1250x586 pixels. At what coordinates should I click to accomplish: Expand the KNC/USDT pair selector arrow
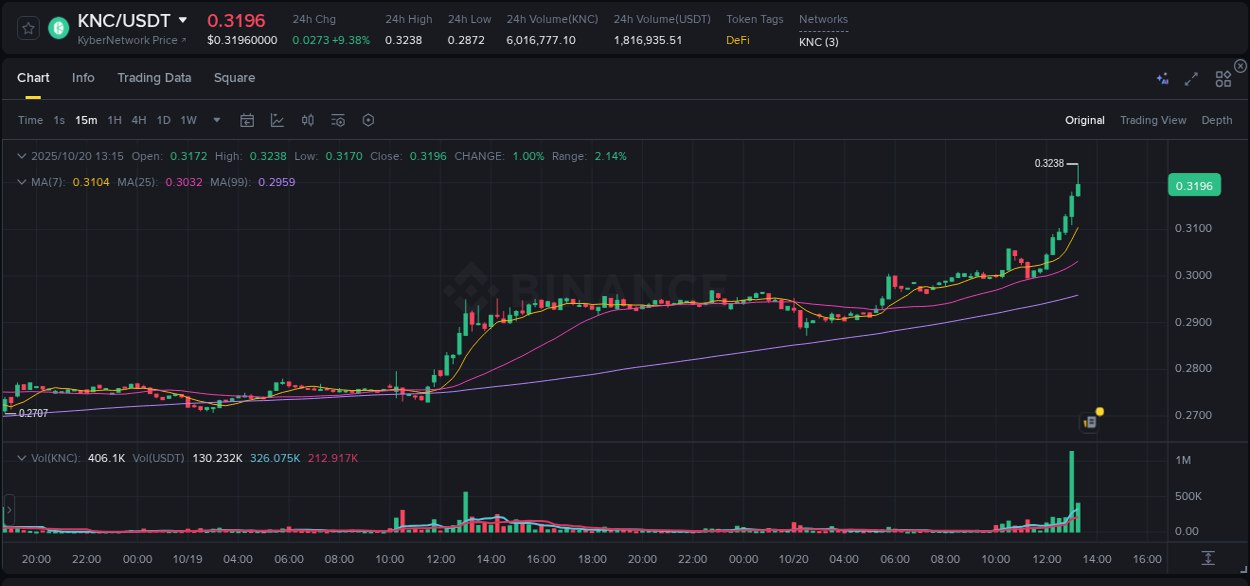(x=183, y=20)
